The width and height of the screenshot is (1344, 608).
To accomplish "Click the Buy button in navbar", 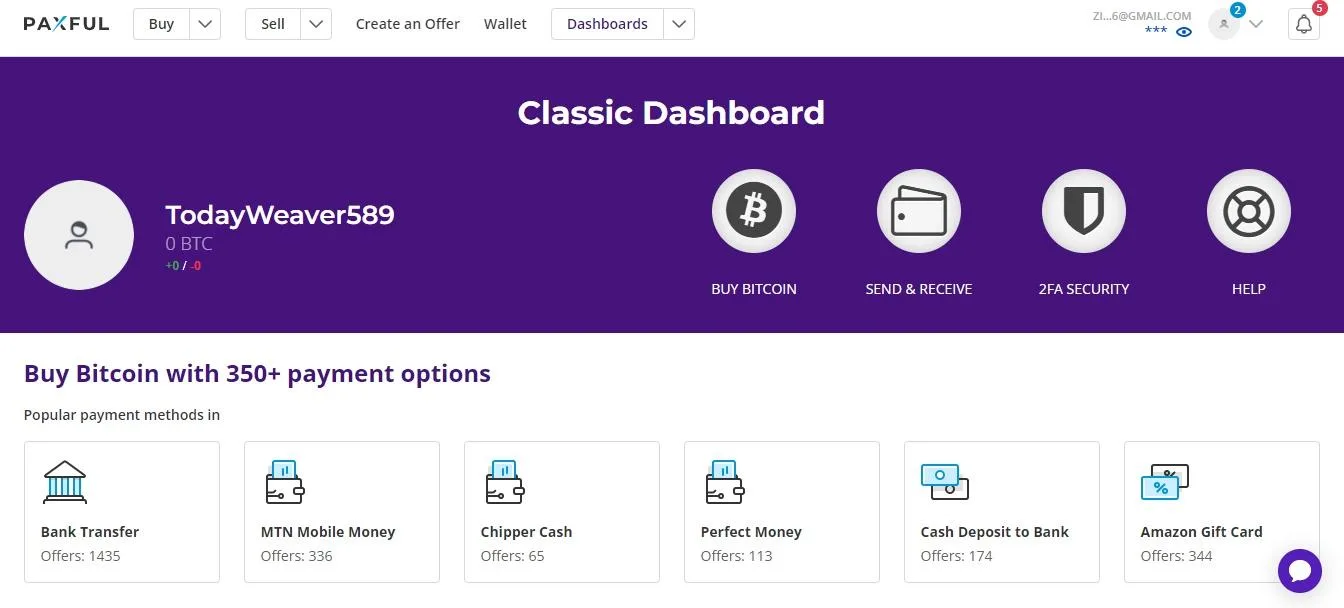I will coord(161,24).
